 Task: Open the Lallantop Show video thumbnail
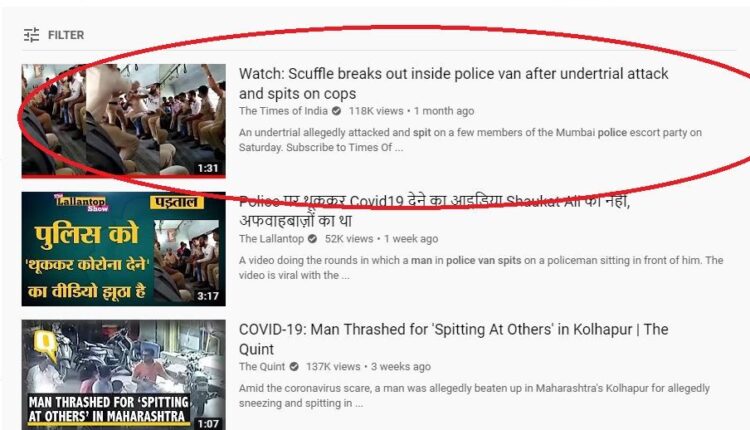[x=123, y=249]
